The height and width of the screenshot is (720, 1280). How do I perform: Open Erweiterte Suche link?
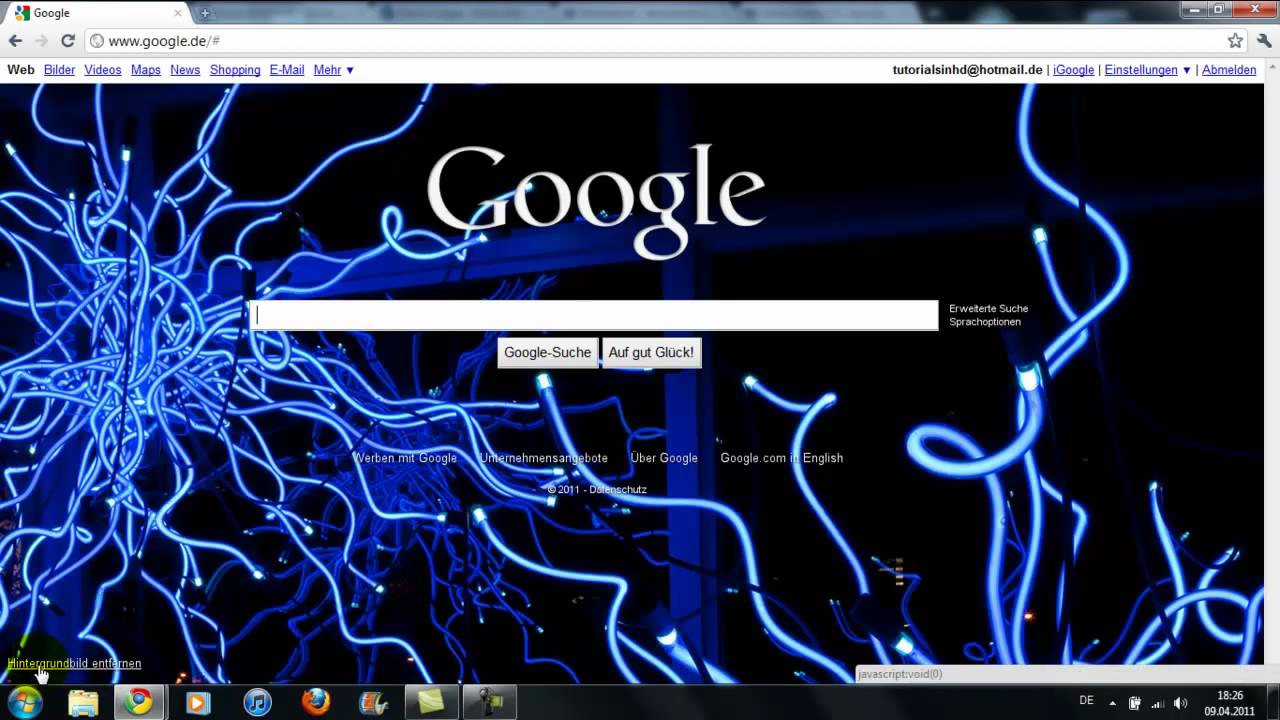(989, 309)
